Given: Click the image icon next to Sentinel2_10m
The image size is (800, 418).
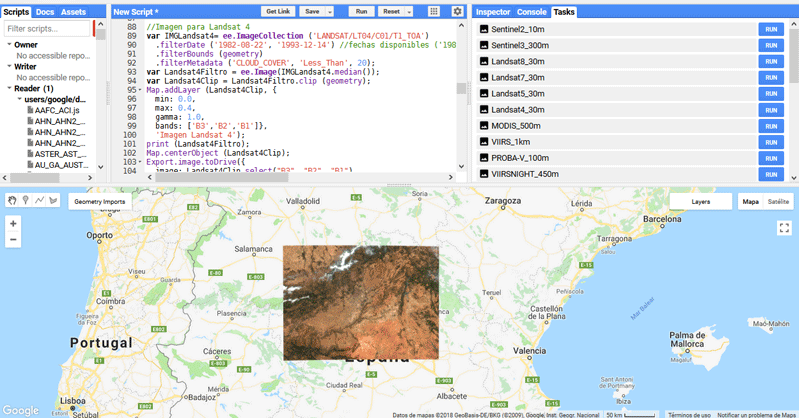Looking at the screenshot, I should pyautogui.click(x=484, y=30).
